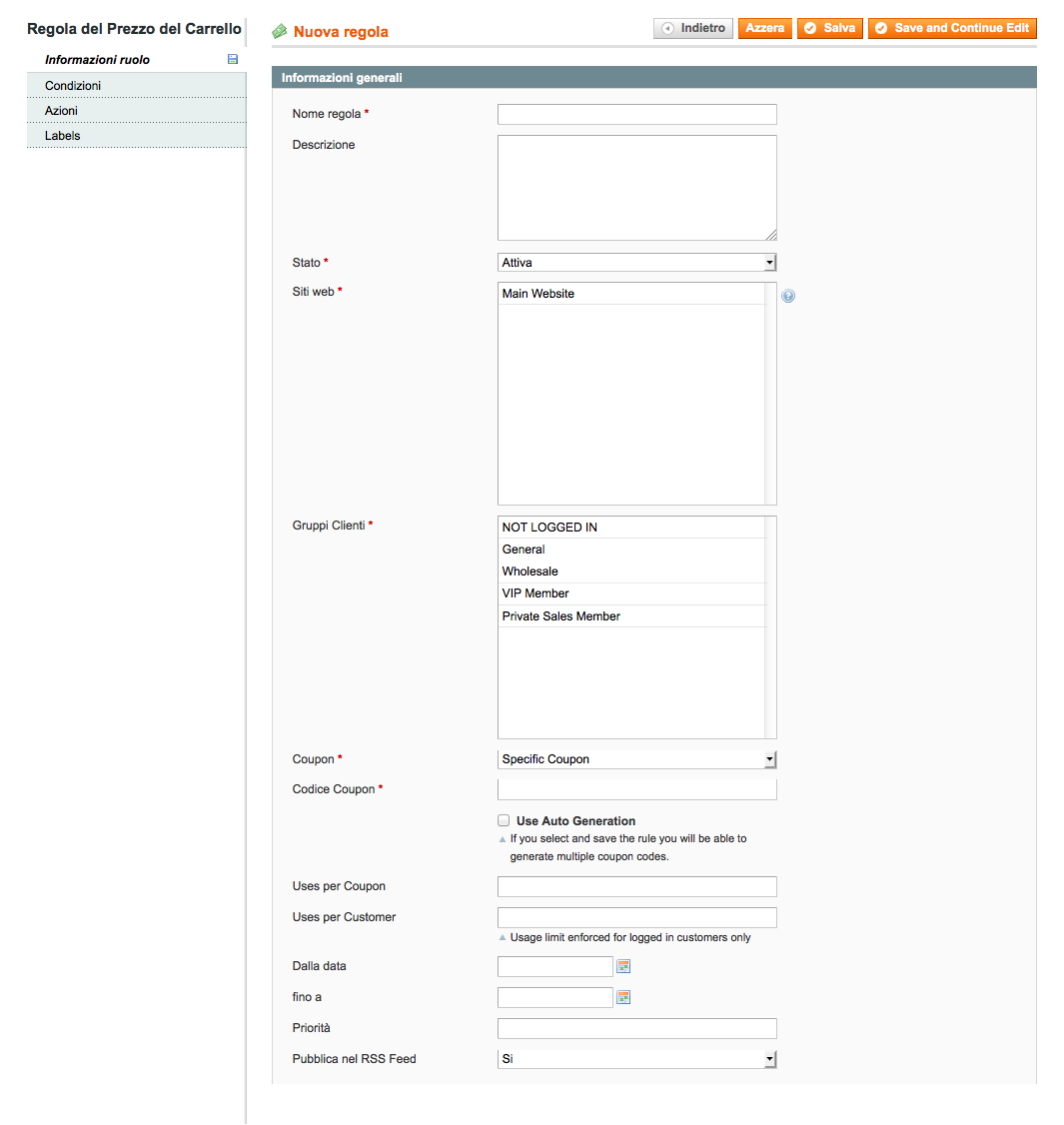Open the Pubblica nel RSS Feed dropdown
The height and width of the screenshot is (1125, 1064).
[x=636, y=1059]
